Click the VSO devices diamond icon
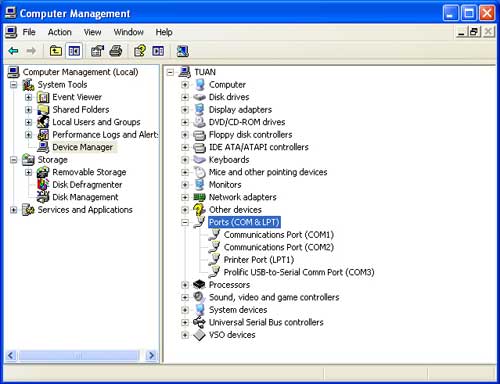 [199, 335]
